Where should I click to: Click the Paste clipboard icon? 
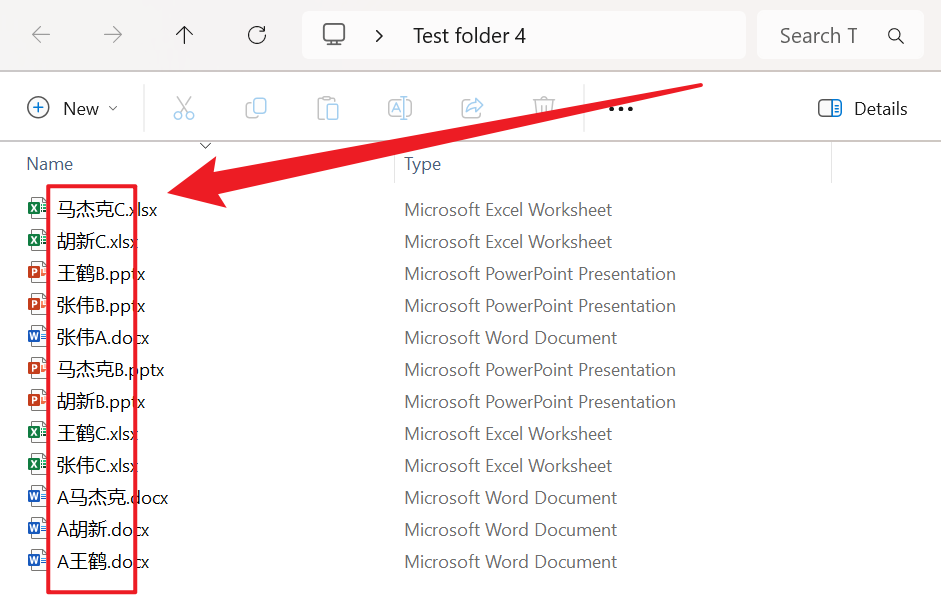(x=328, y=108)
